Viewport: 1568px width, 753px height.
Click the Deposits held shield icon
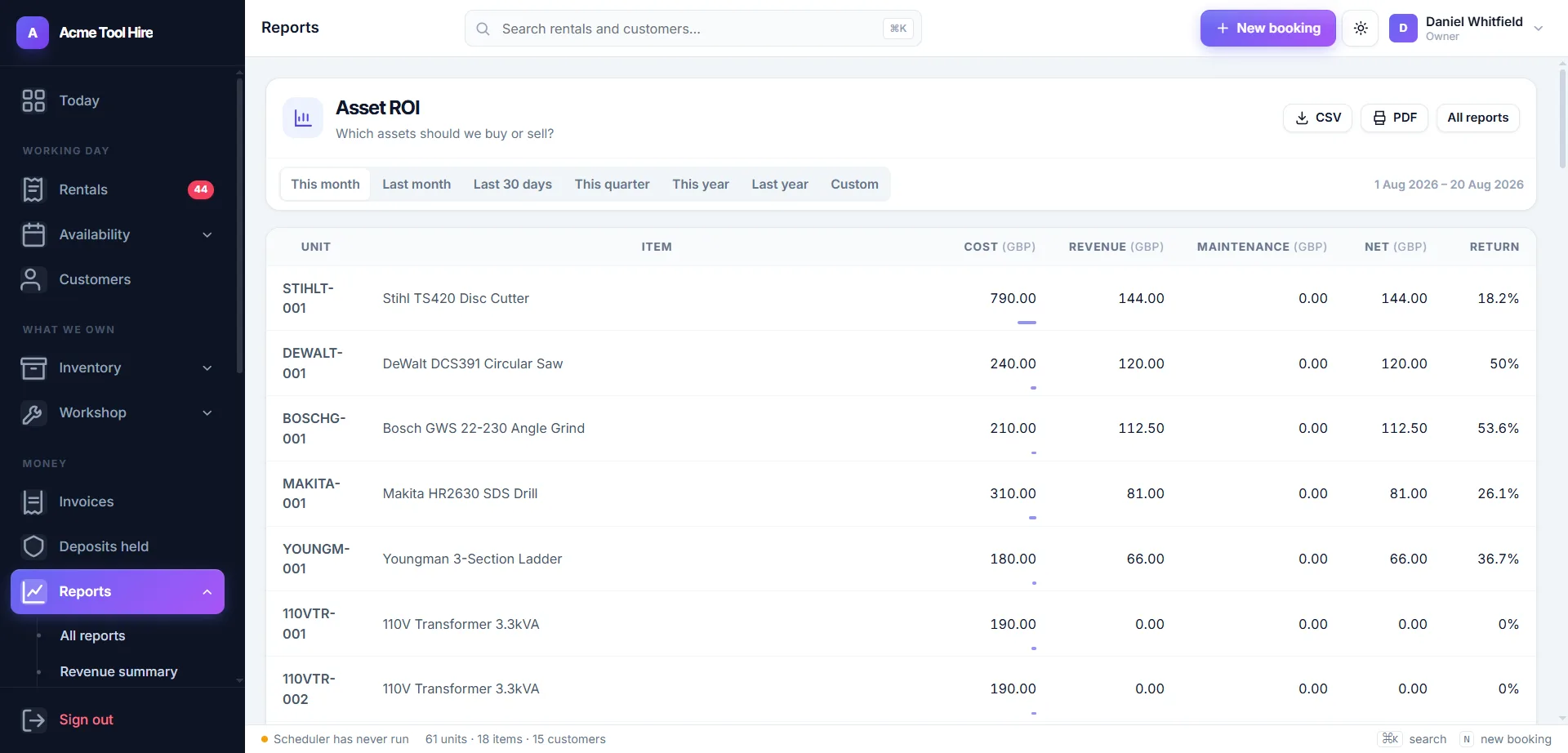pyautogui.click(x=33, y=546)
